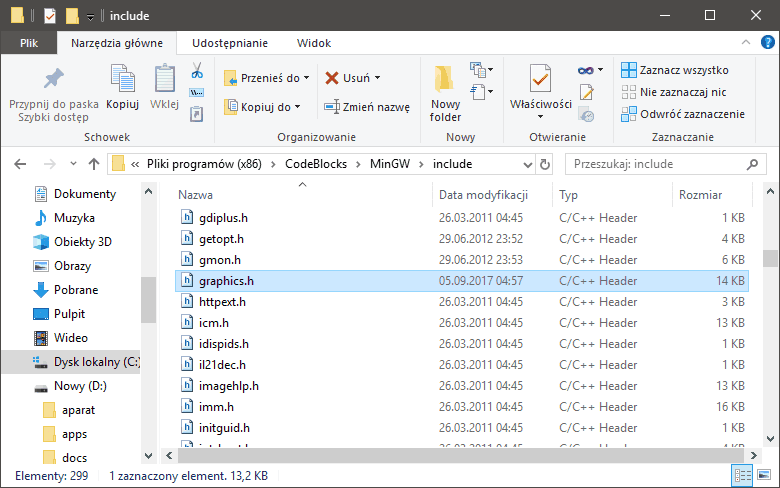Click the blue help question mark icon

point(768,43)
